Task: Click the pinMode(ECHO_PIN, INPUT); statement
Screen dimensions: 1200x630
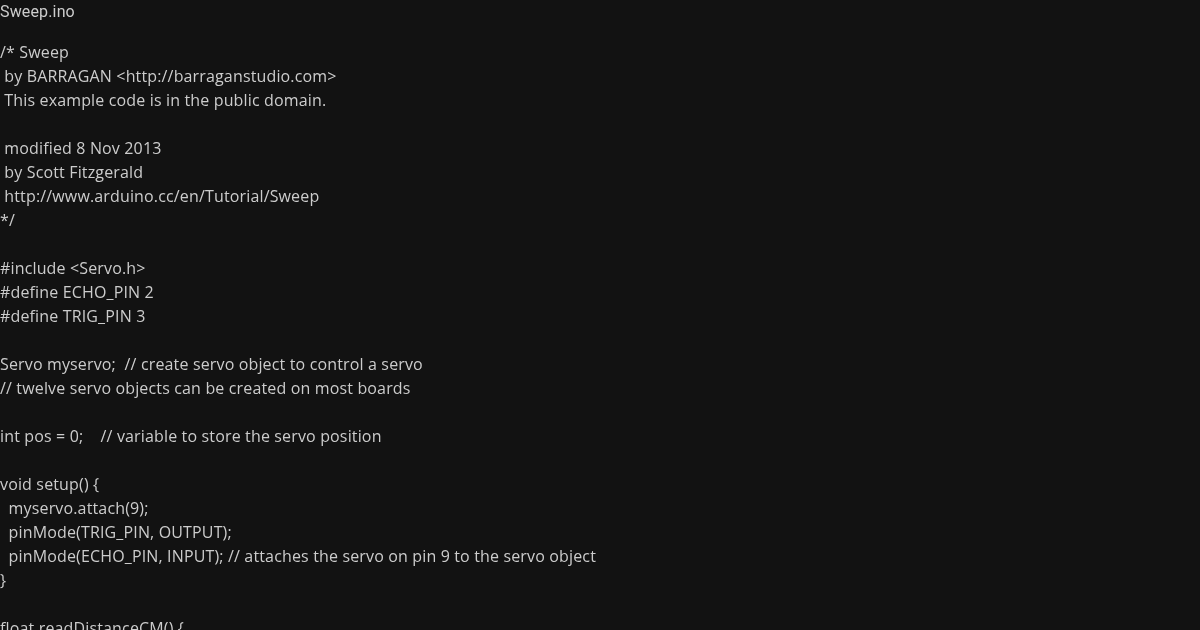Action: 115,556
